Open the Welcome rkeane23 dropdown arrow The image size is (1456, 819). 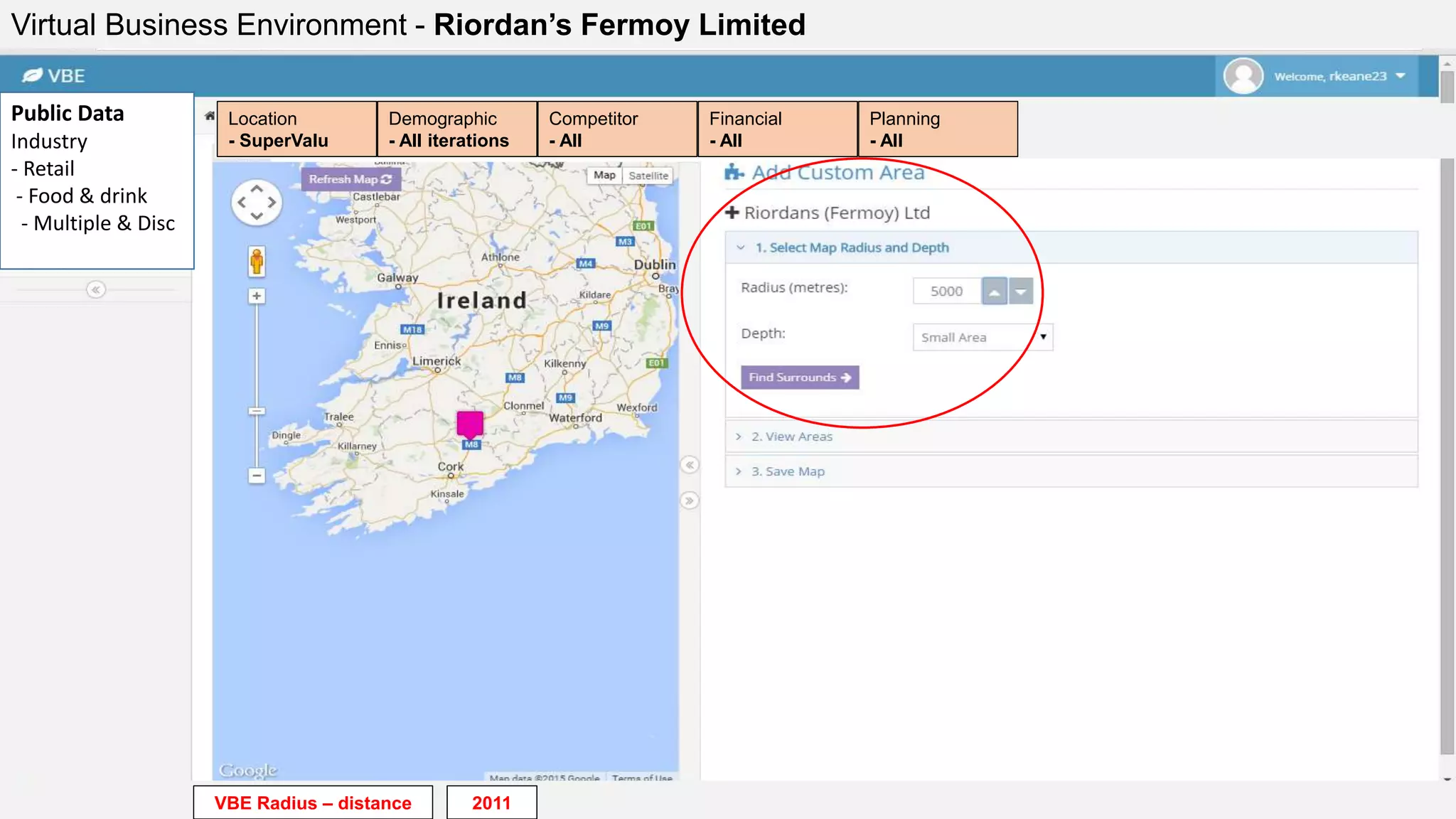point(1401,76)
